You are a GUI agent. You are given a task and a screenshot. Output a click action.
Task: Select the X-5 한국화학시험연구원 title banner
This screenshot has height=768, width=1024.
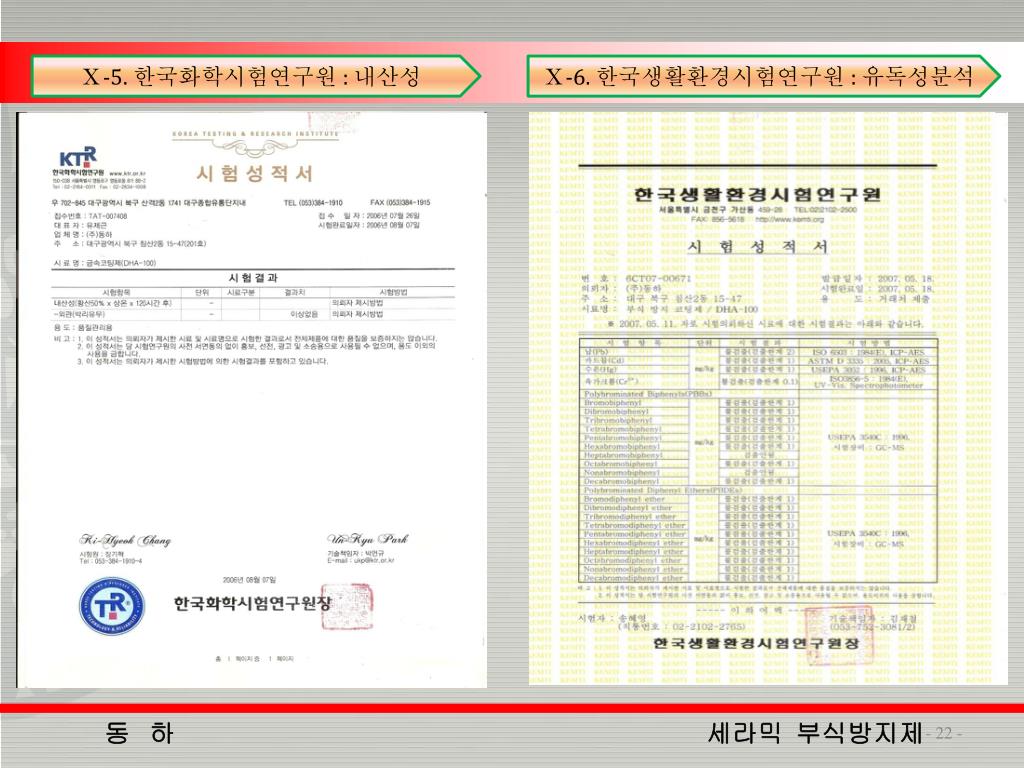[255, 76]
